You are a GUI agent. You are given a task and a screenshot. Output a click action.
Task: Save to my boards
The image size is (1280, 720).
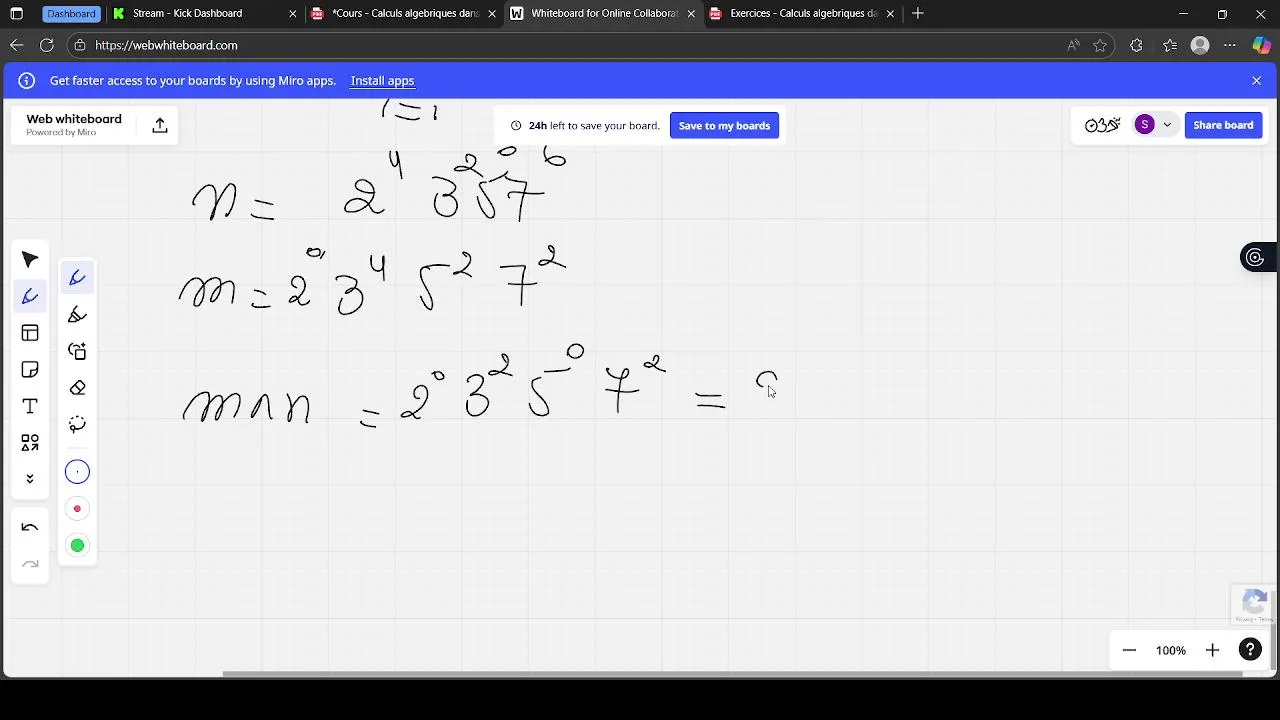[x=724, y=126]
